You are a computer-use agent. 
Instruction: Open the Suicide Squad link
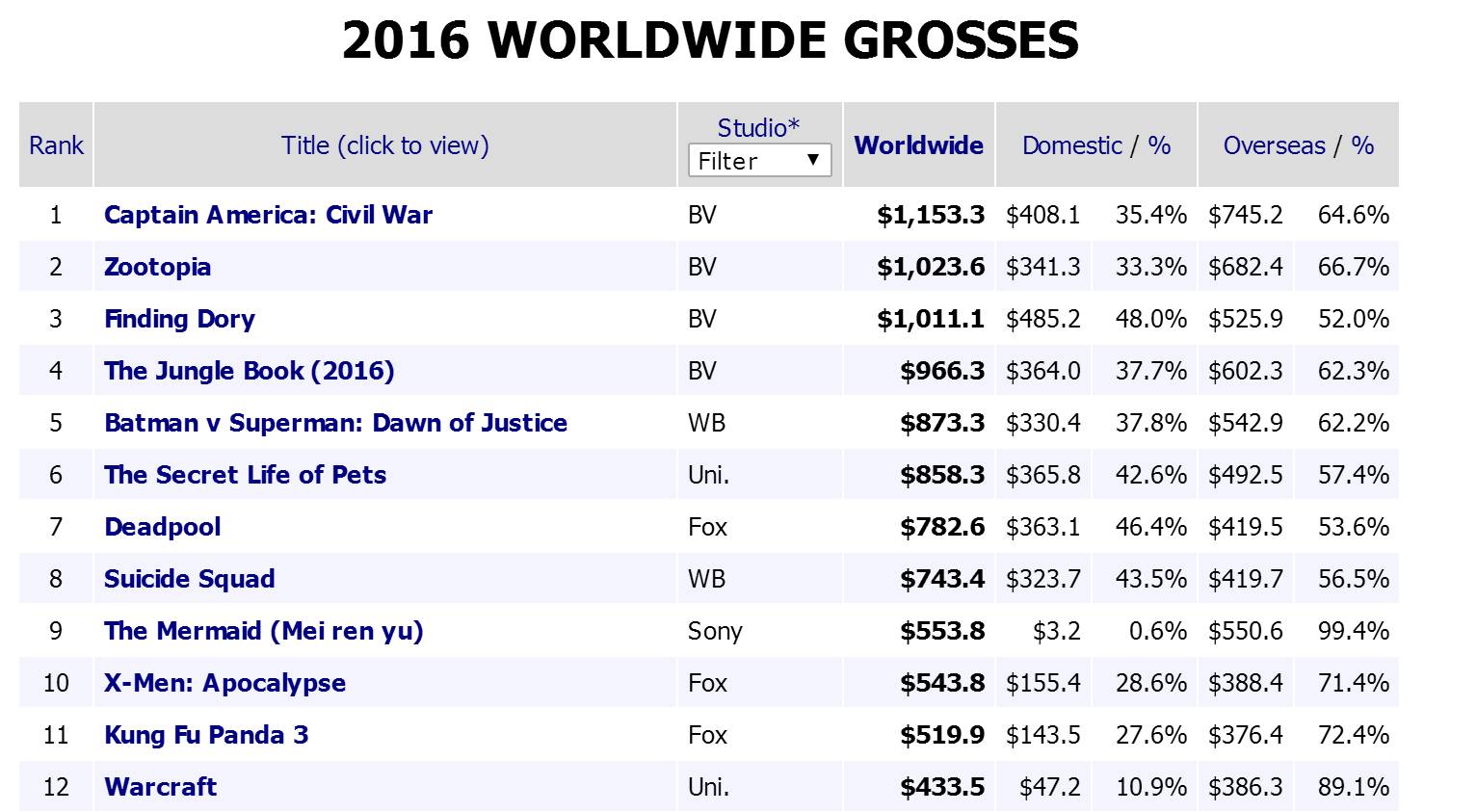[x=189, y=579]
